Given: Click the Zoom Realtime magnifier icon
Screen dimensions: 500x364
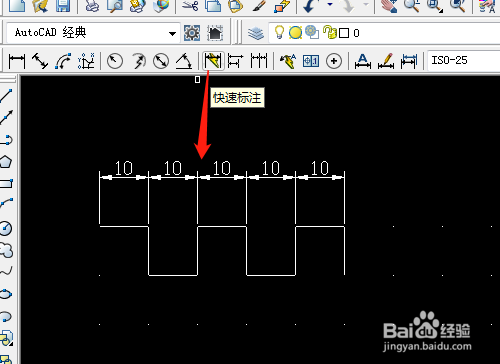Looking at the screenshot, I should point(412,6).
